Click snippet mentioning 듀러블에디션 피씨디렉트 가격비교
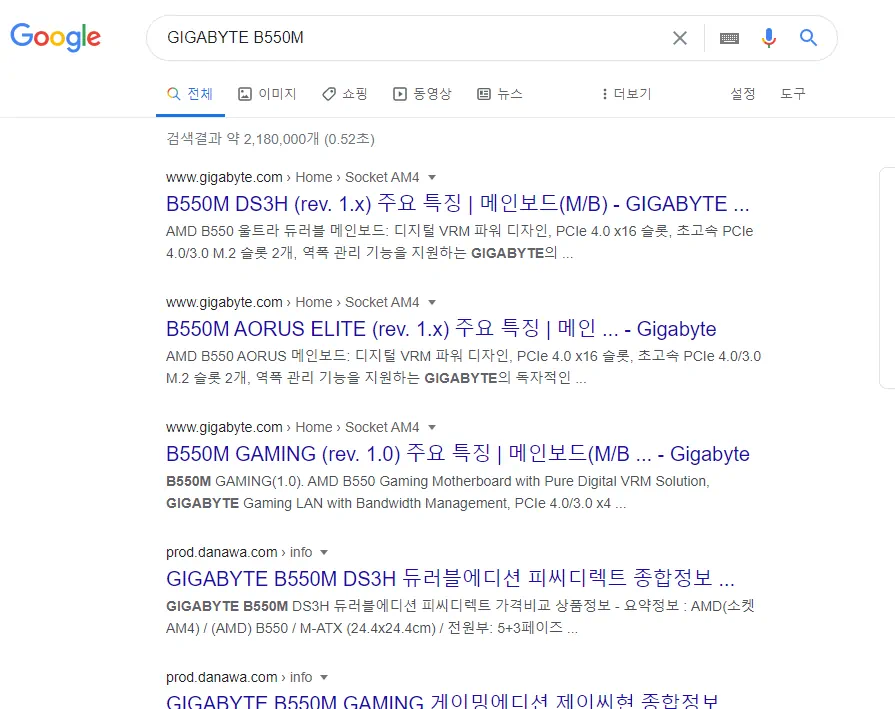This screenshot has height=709, width=895. 460,617
